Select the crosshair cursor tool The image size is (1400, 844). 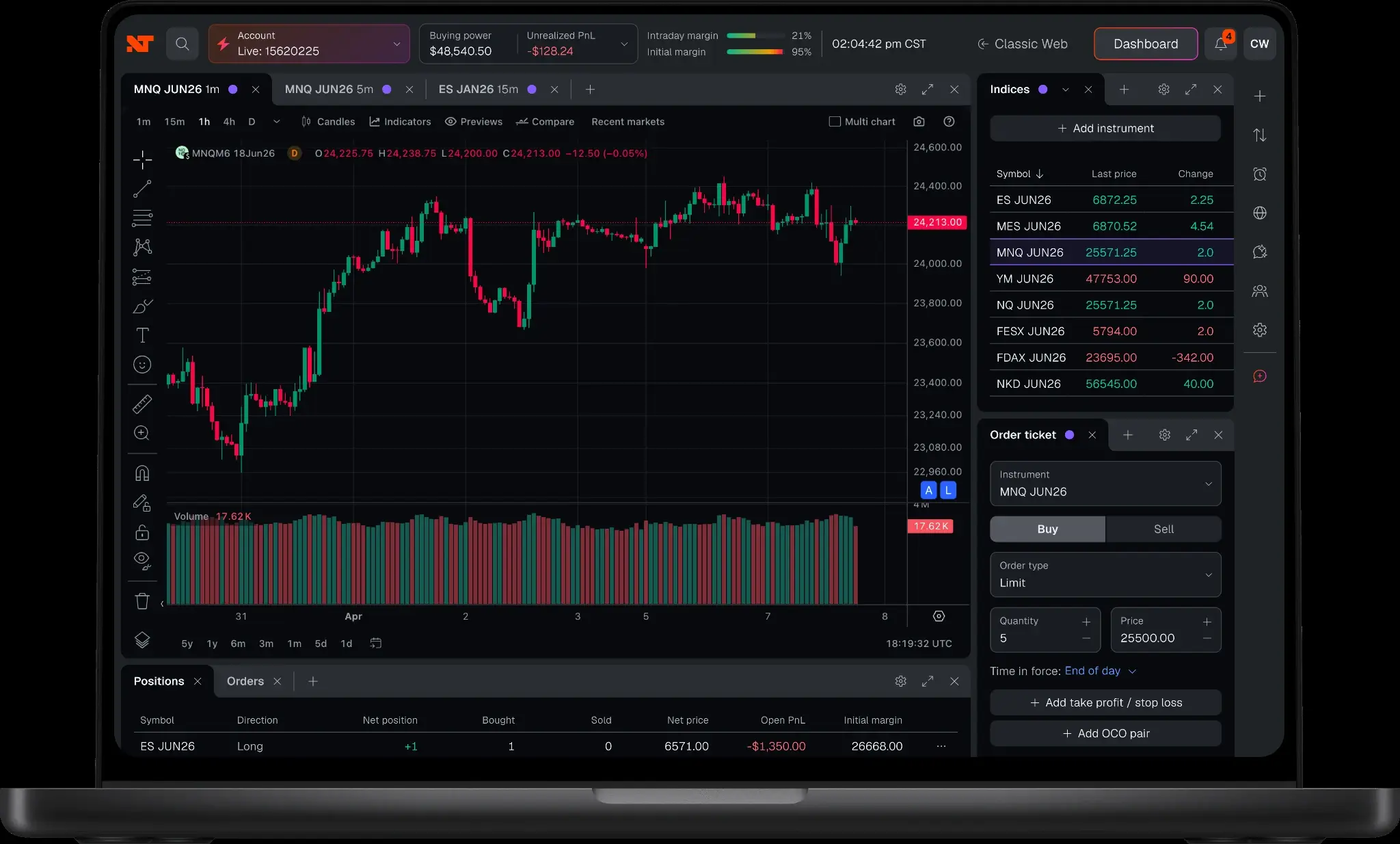142,160
